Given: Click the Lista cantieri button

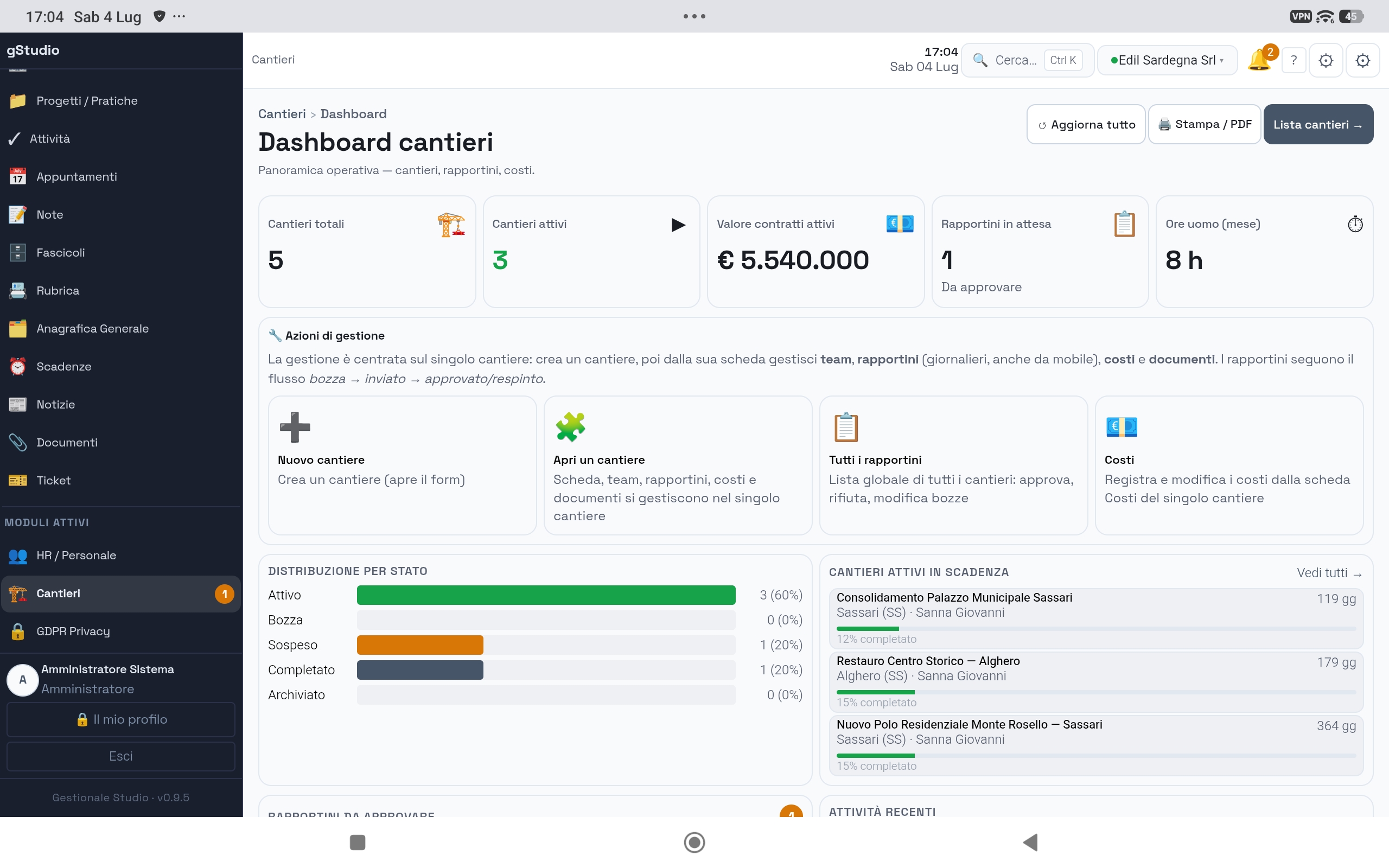Looking at the screenshot, I should coord(1318,124).
